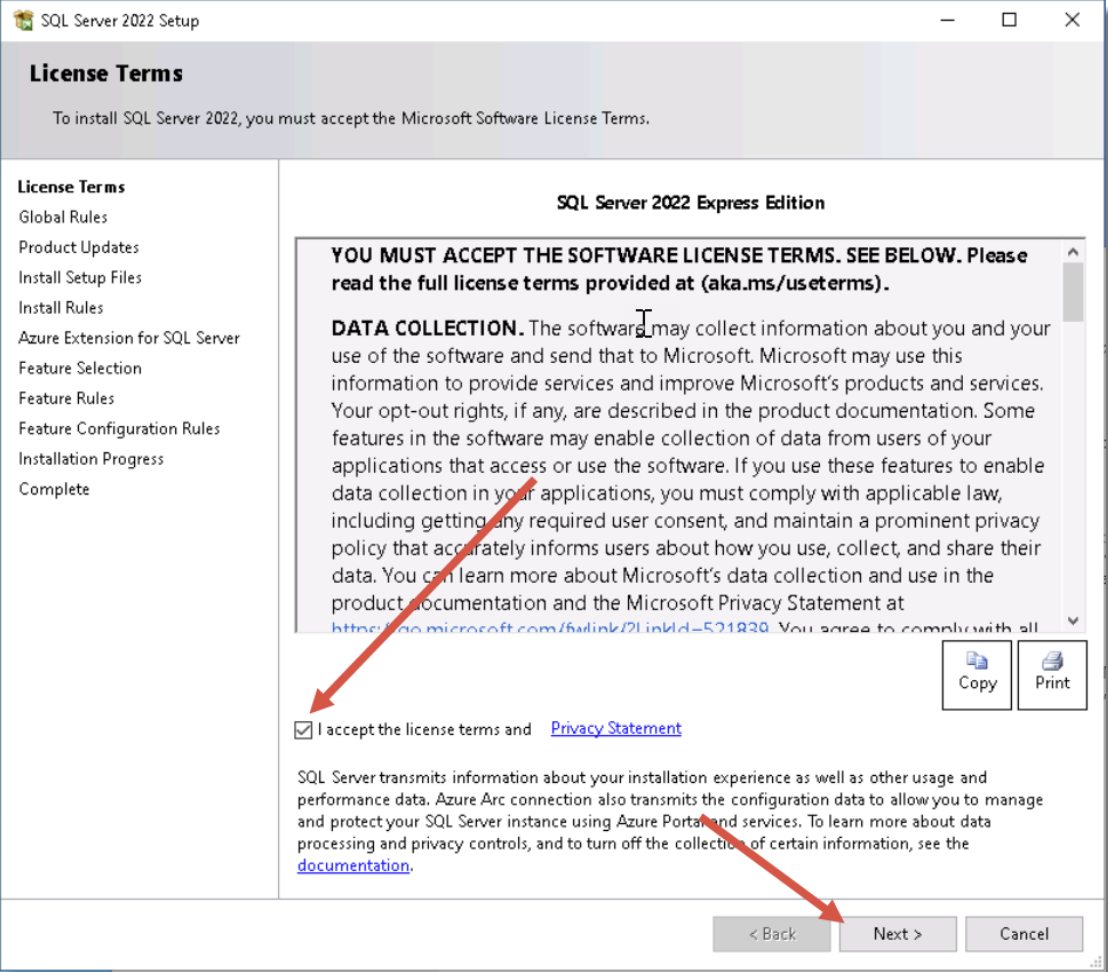
Task: Click the 'DATA COLLECTION.' bold text in license
Action: point(428,328)
